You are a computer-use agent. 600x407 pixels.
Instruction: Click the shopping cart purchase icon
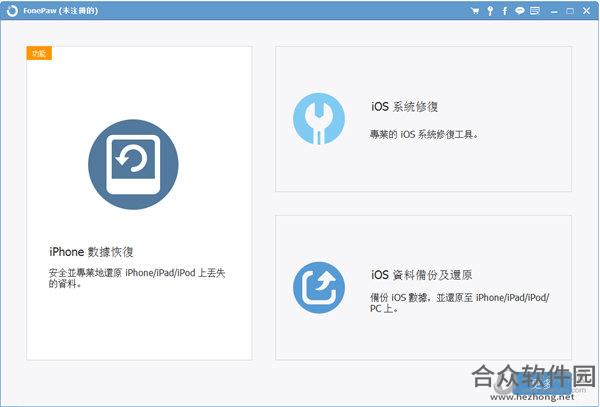click(475, 11)
